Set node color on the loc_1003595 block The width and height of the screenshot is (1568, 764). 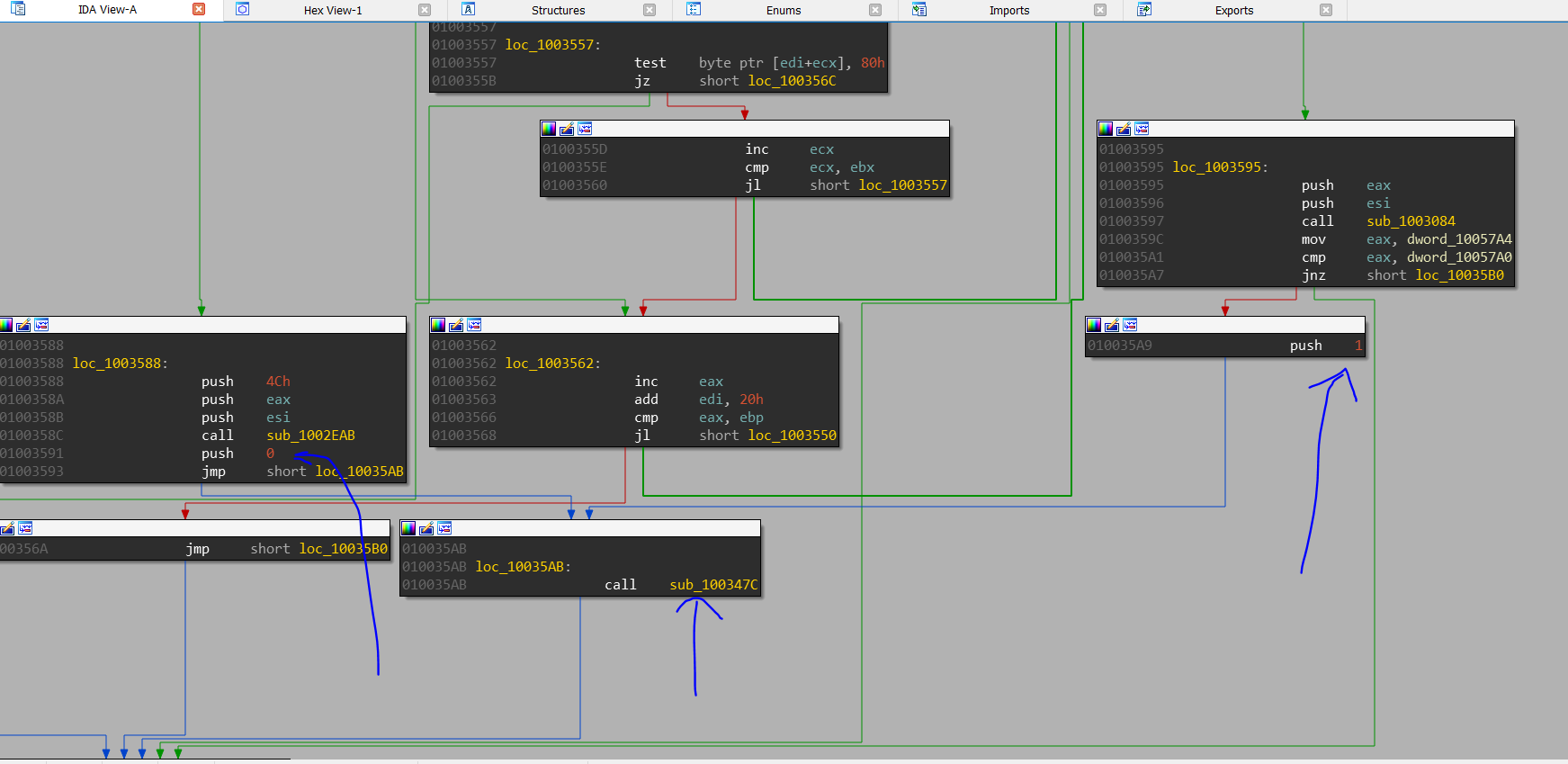pos(1106,129)
